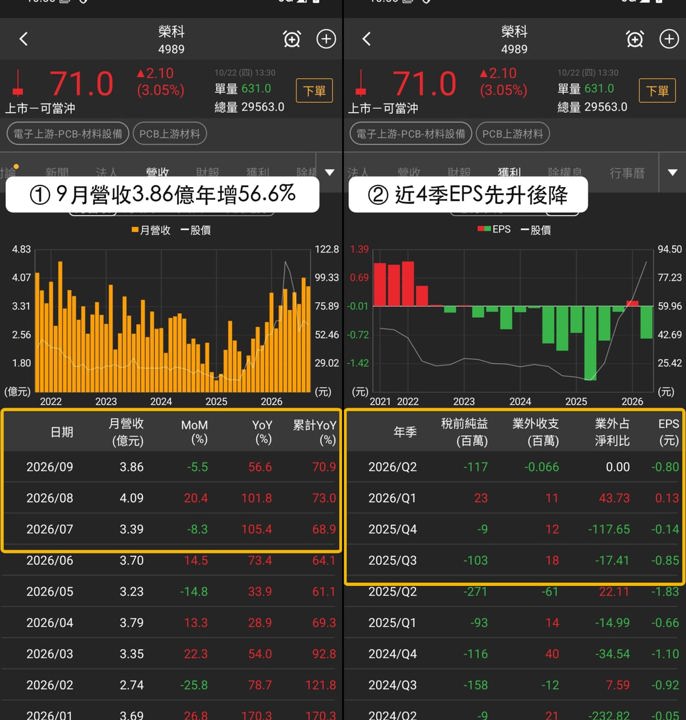This screenshot has height=720, width=686.
Task: Open the PCB上游材料 tag in left screen
Action: 170,134
